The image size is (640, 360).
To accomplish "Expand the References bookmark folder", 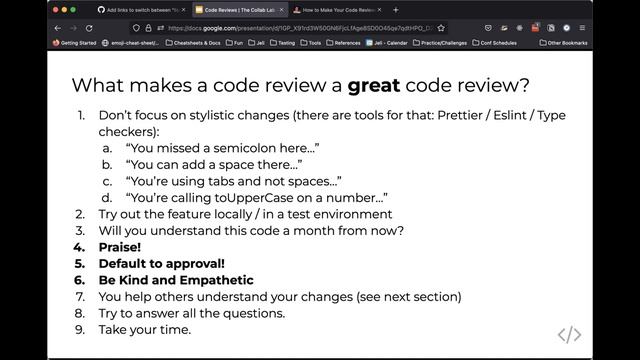I will (343, 43).
